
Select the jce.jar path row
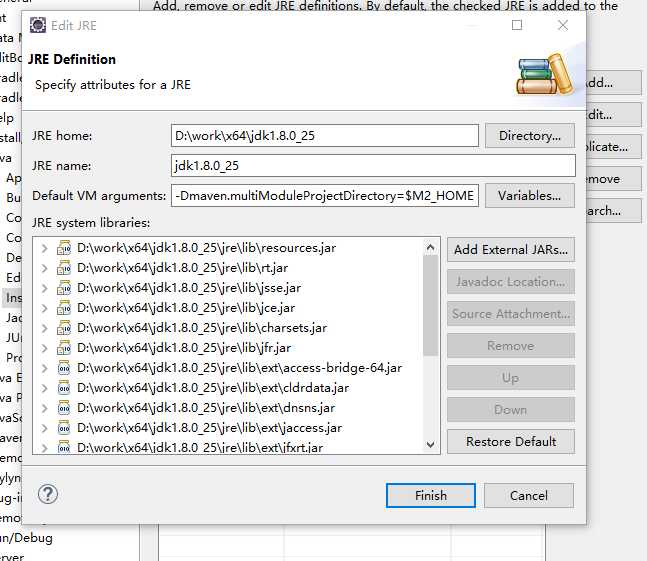click(186, 308)
